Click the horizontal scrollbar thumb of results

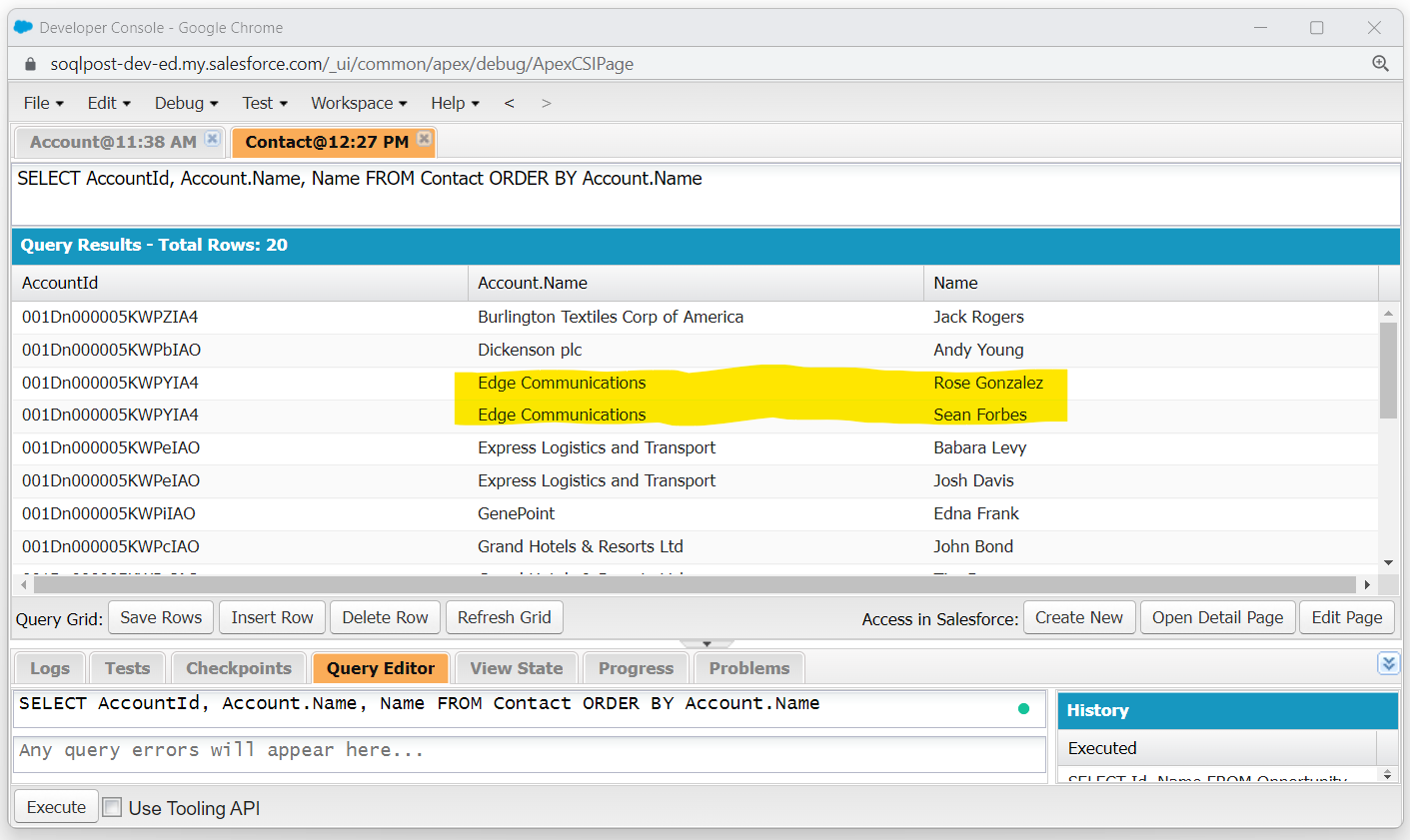[x=694, y=584]
